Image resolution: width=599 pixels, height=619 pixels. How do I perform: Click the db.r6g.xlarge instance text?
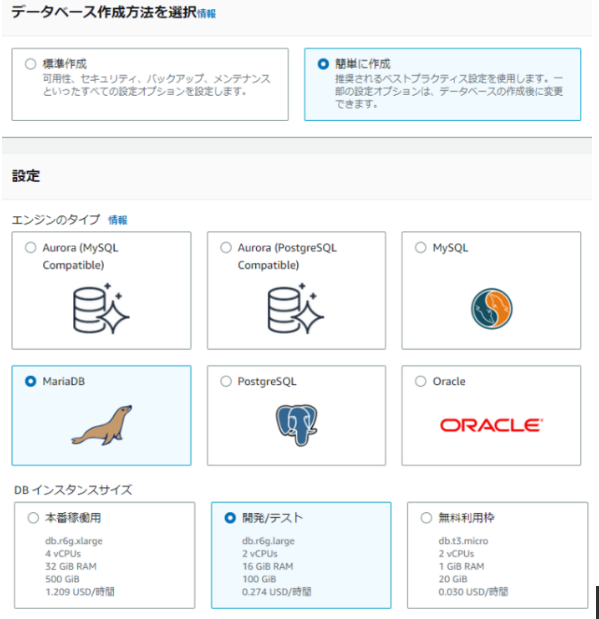click(74, 541)
